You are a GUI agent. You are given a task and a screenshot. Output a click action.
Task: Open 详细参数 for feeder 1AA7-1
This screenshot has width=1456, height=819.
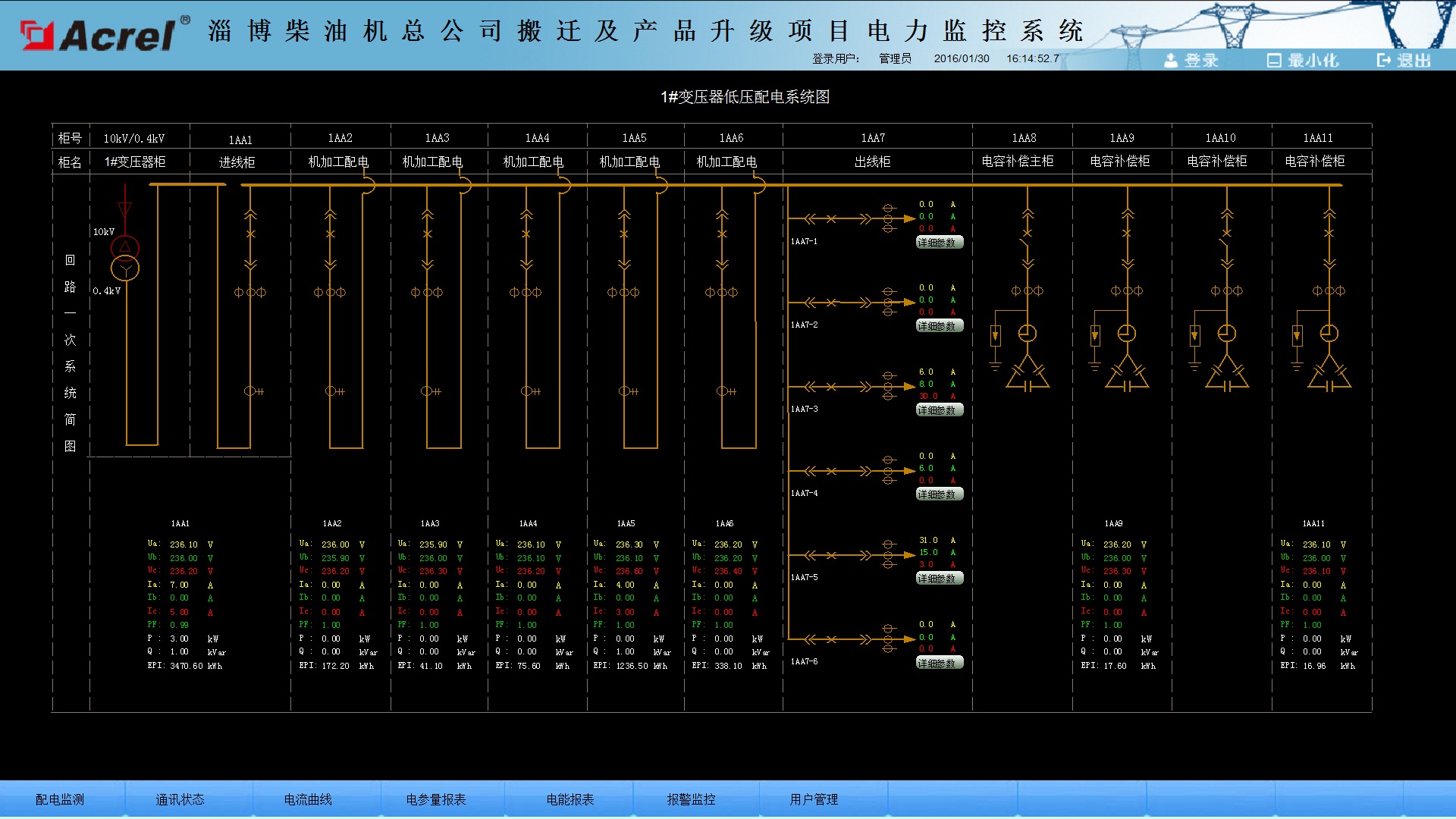(939, 243)
